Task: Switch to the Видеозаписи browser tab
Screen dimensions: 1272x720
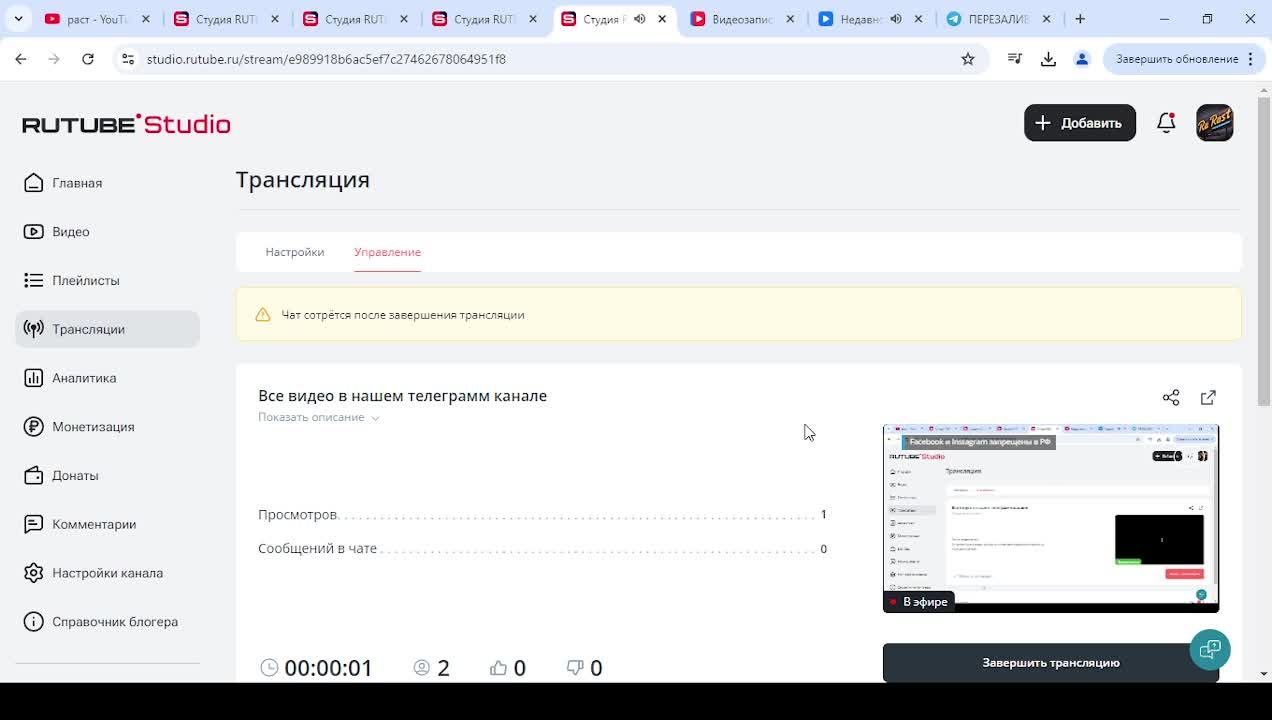Action: tap(744, 19)
